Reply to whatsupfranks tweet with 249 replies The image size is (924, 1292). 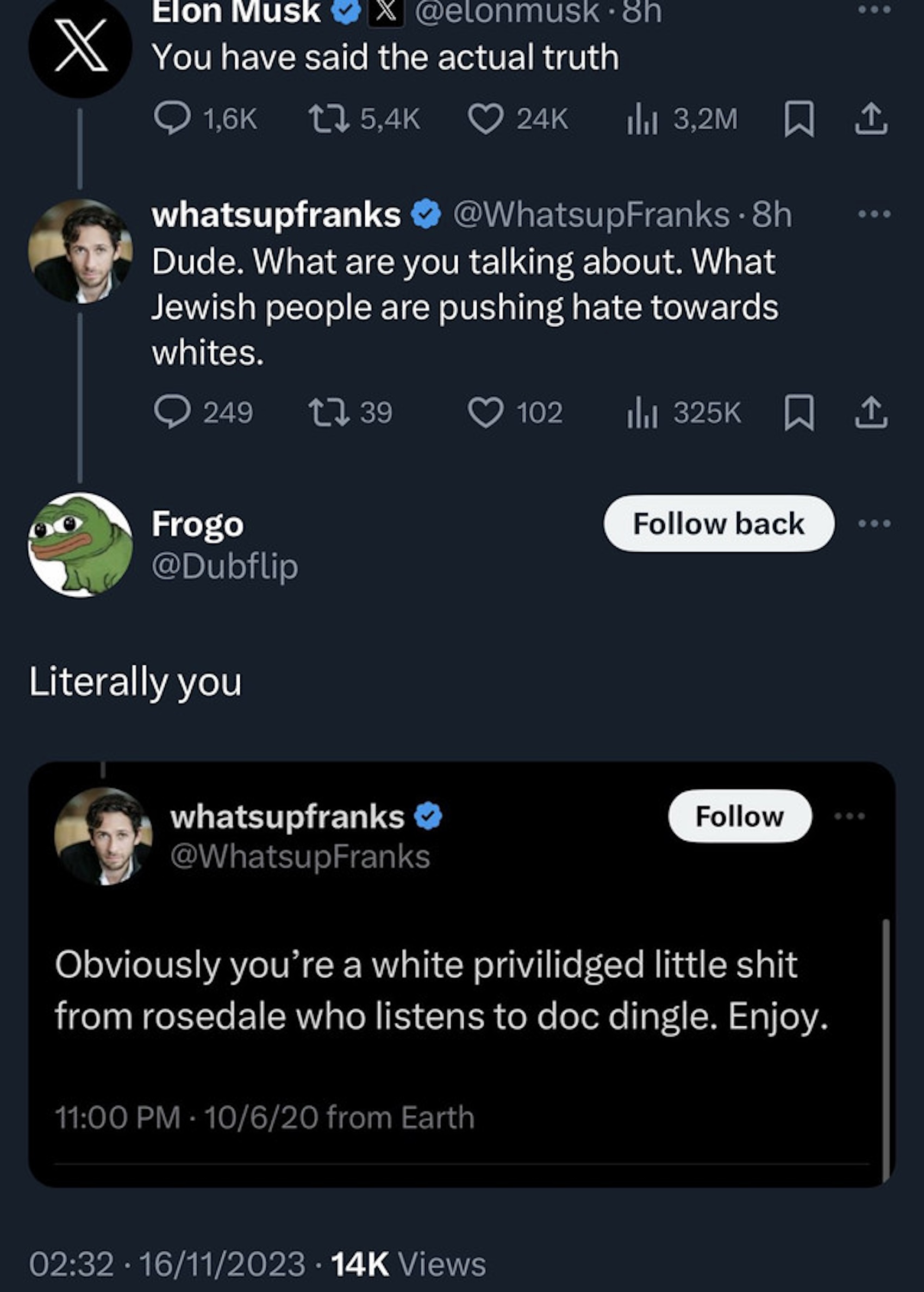172,412
